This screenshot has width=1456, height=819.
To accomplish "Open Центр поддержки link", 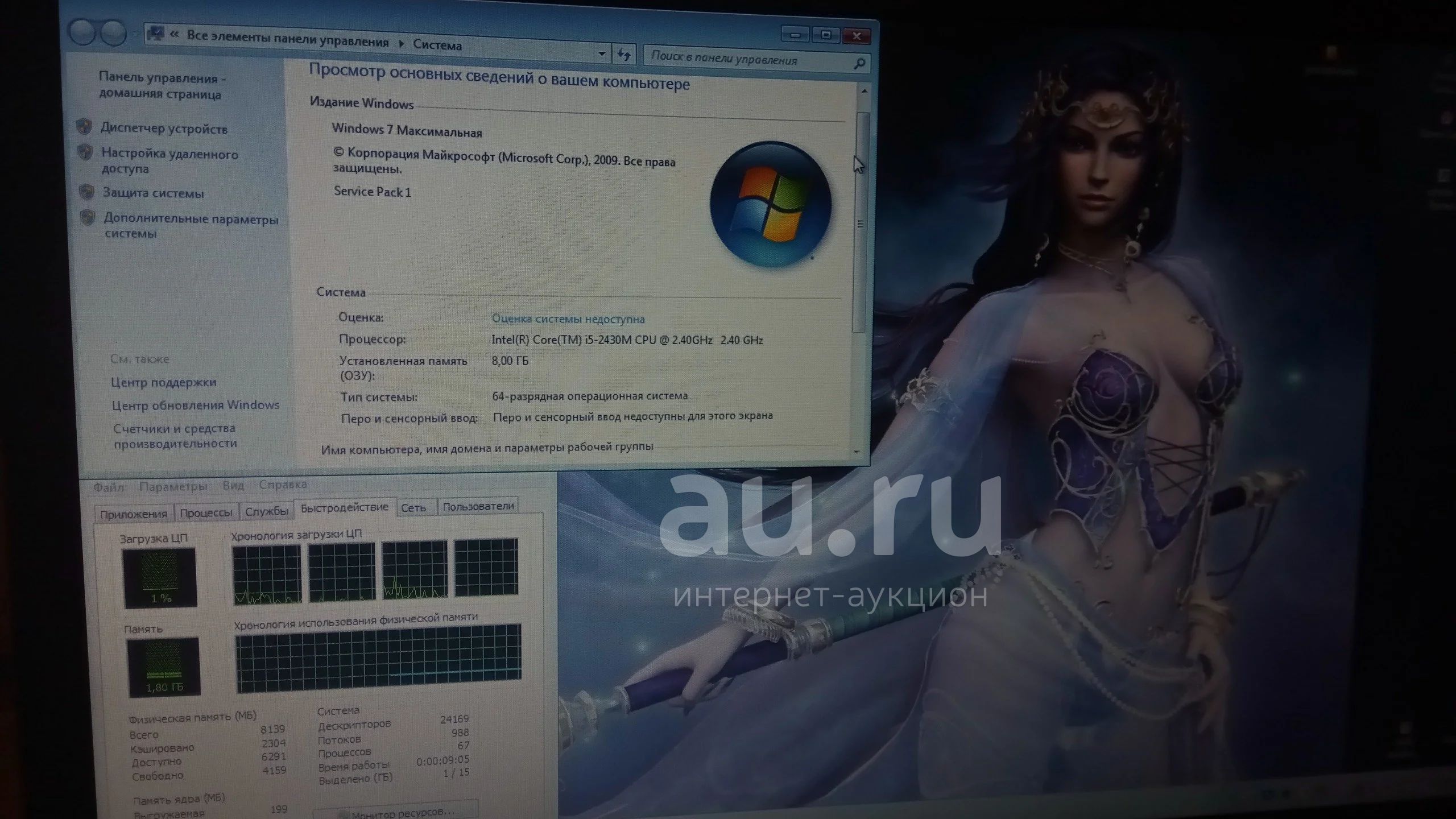I will pyautogui.click(x=164, y=382).
